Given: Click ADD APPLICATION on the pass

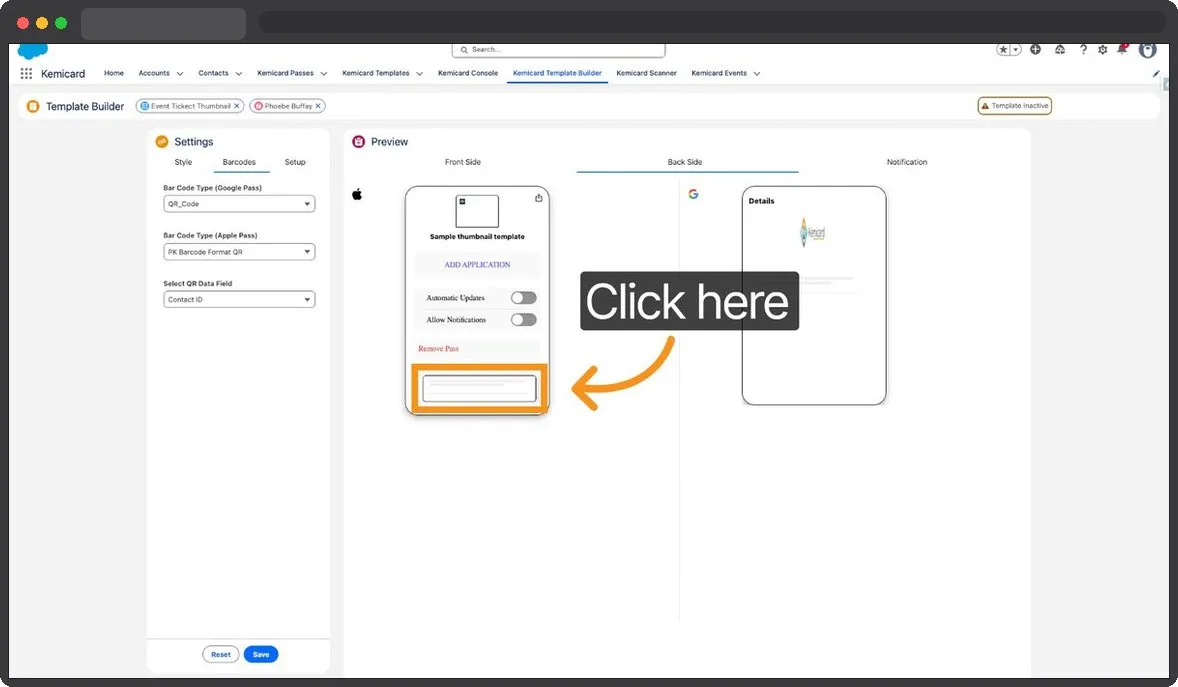Looking at the screenshot, I should [x=477, y=265].
